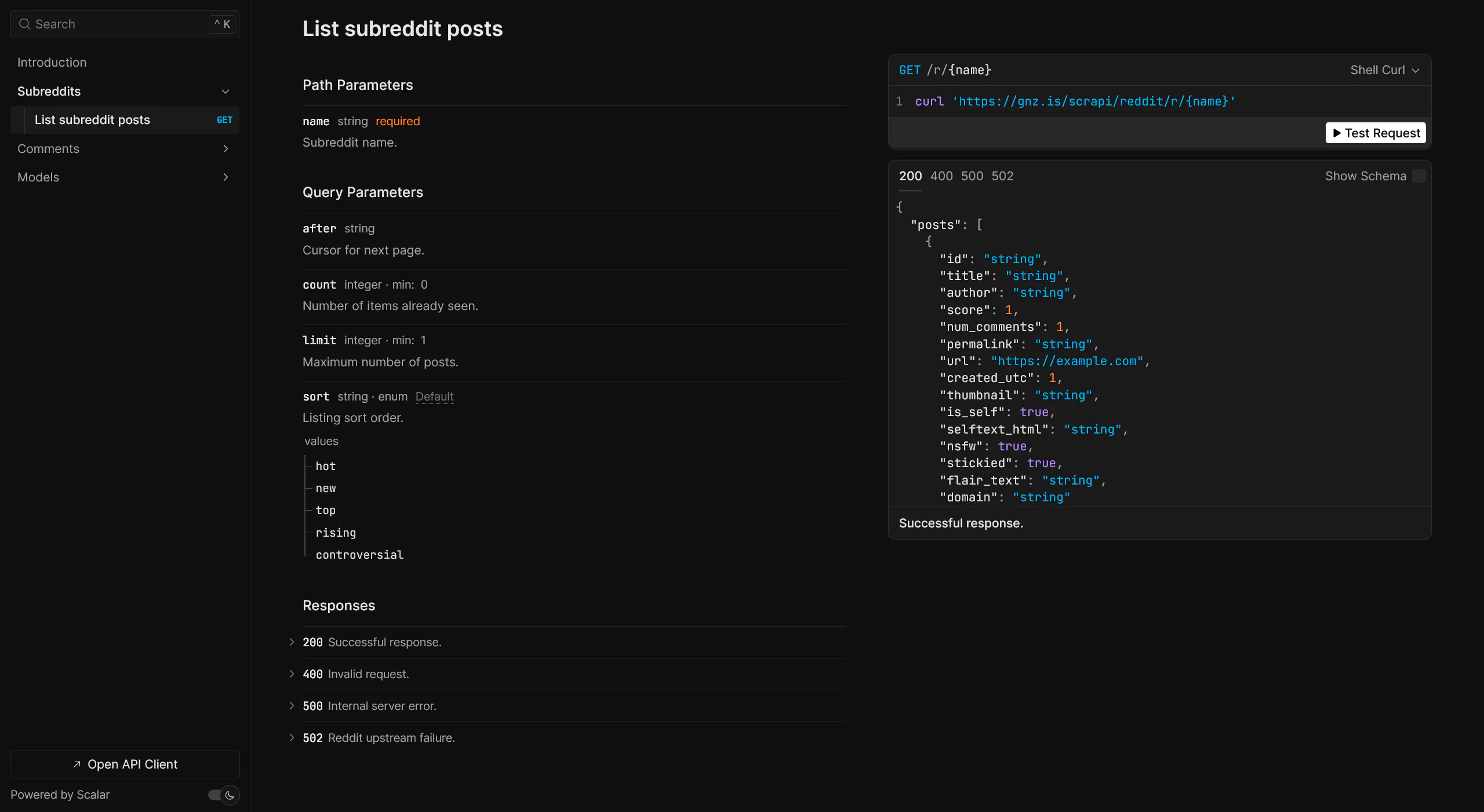Collapse the Subreddits sidebar section
This screenshot has height=812, width=1484.
click(225, 92)
